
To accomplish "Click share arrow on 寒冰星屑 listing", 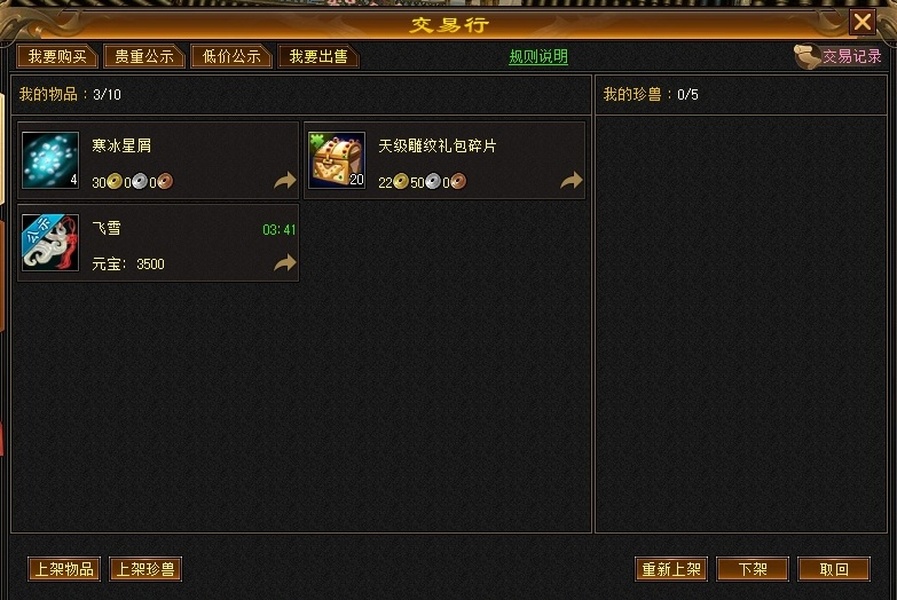I will (284, 180).
